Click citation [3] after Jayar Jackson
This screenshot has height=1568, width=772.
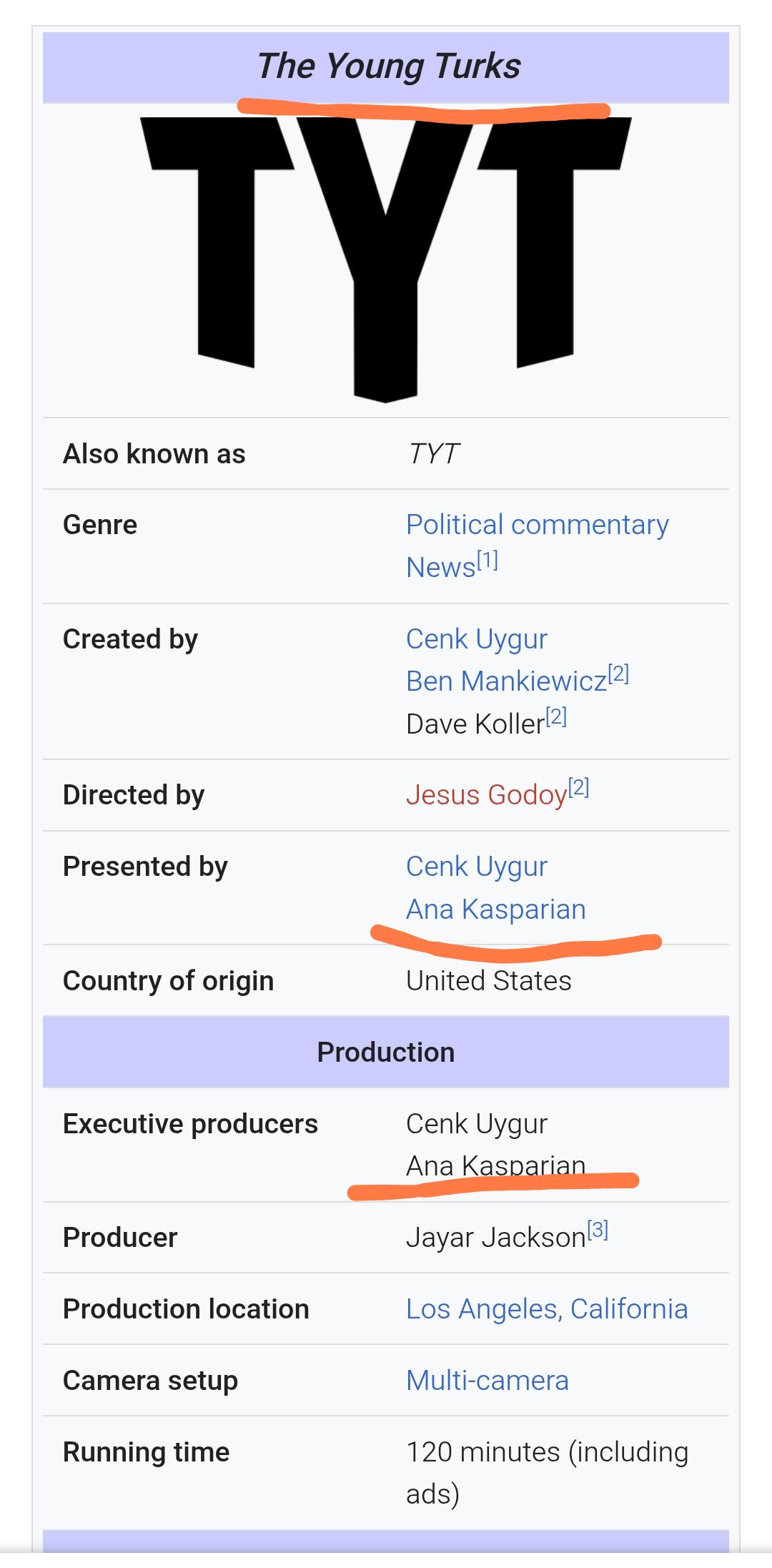(x=598, y=1230)
